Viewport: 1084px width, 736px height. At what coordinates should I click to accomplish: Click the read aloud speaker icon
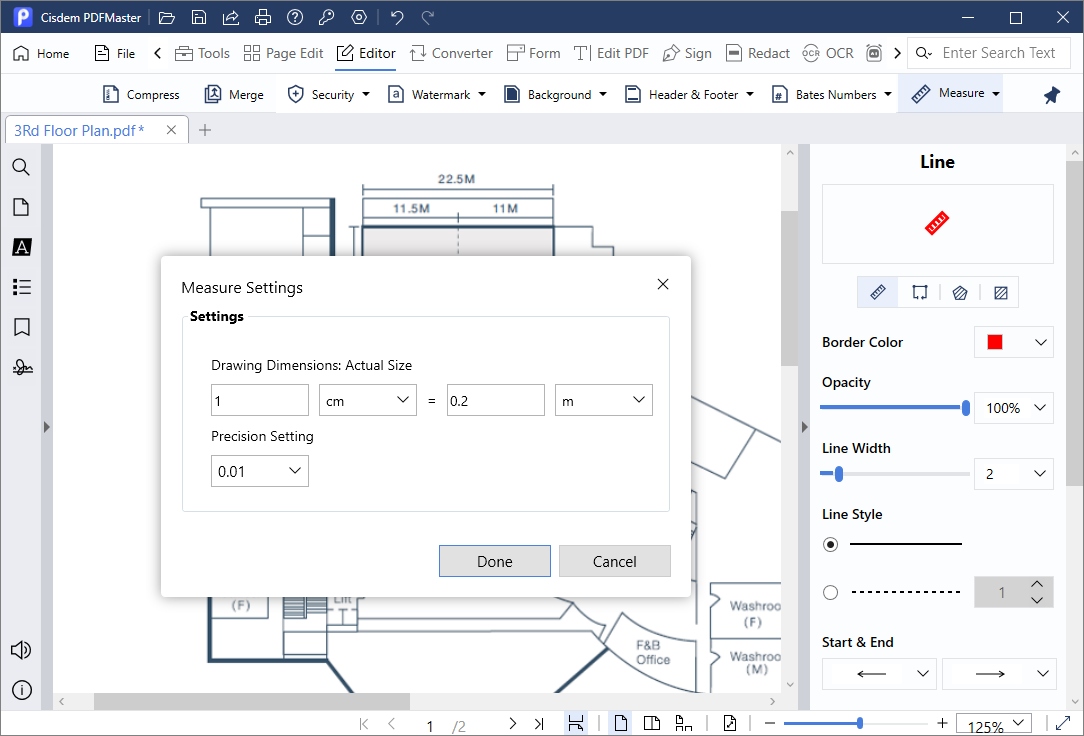21,650
